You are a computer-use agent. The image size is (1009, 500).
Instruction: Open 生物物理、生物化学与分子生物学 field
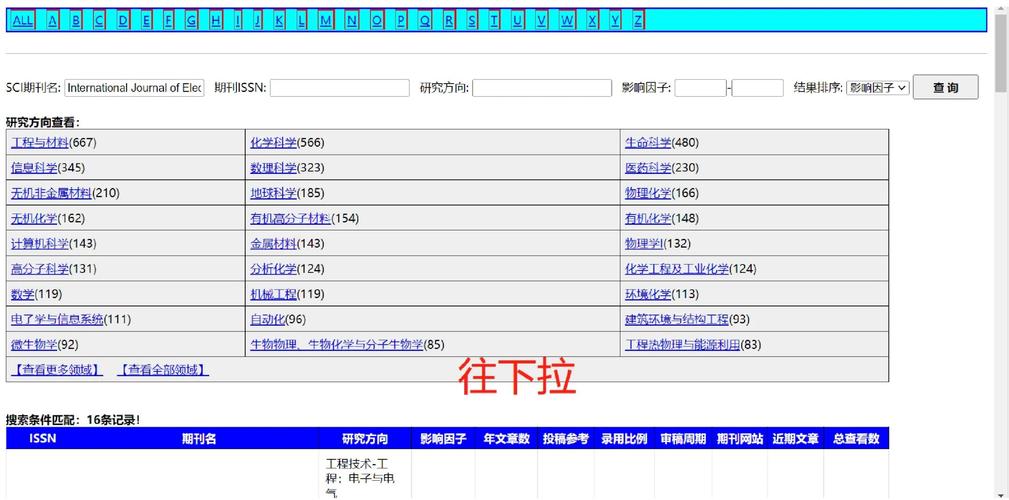337,345
